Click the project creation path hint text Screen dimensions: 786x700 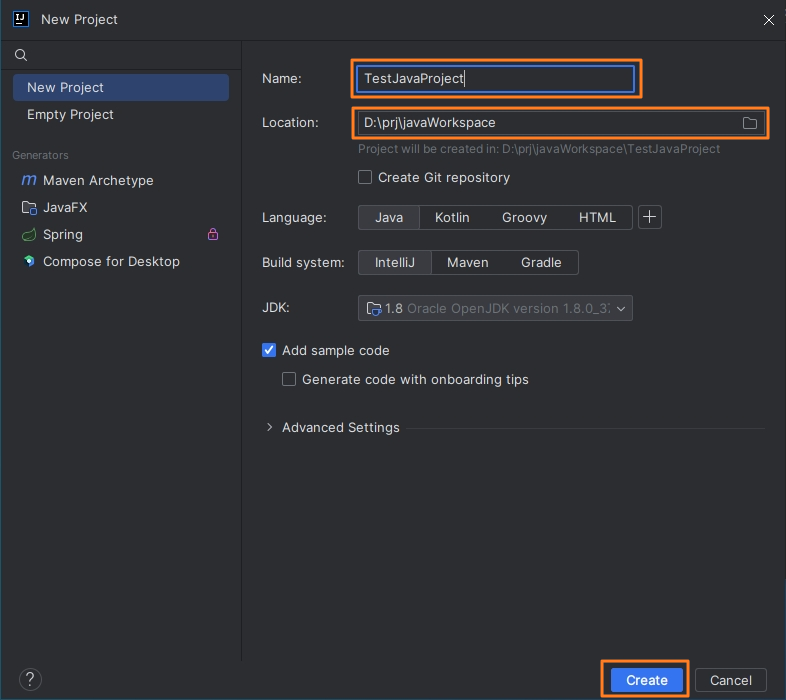tap(539, 149)
